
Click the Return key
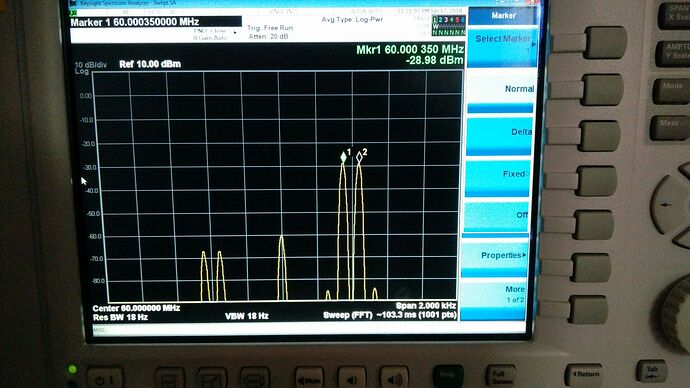[x=584, y=374]
